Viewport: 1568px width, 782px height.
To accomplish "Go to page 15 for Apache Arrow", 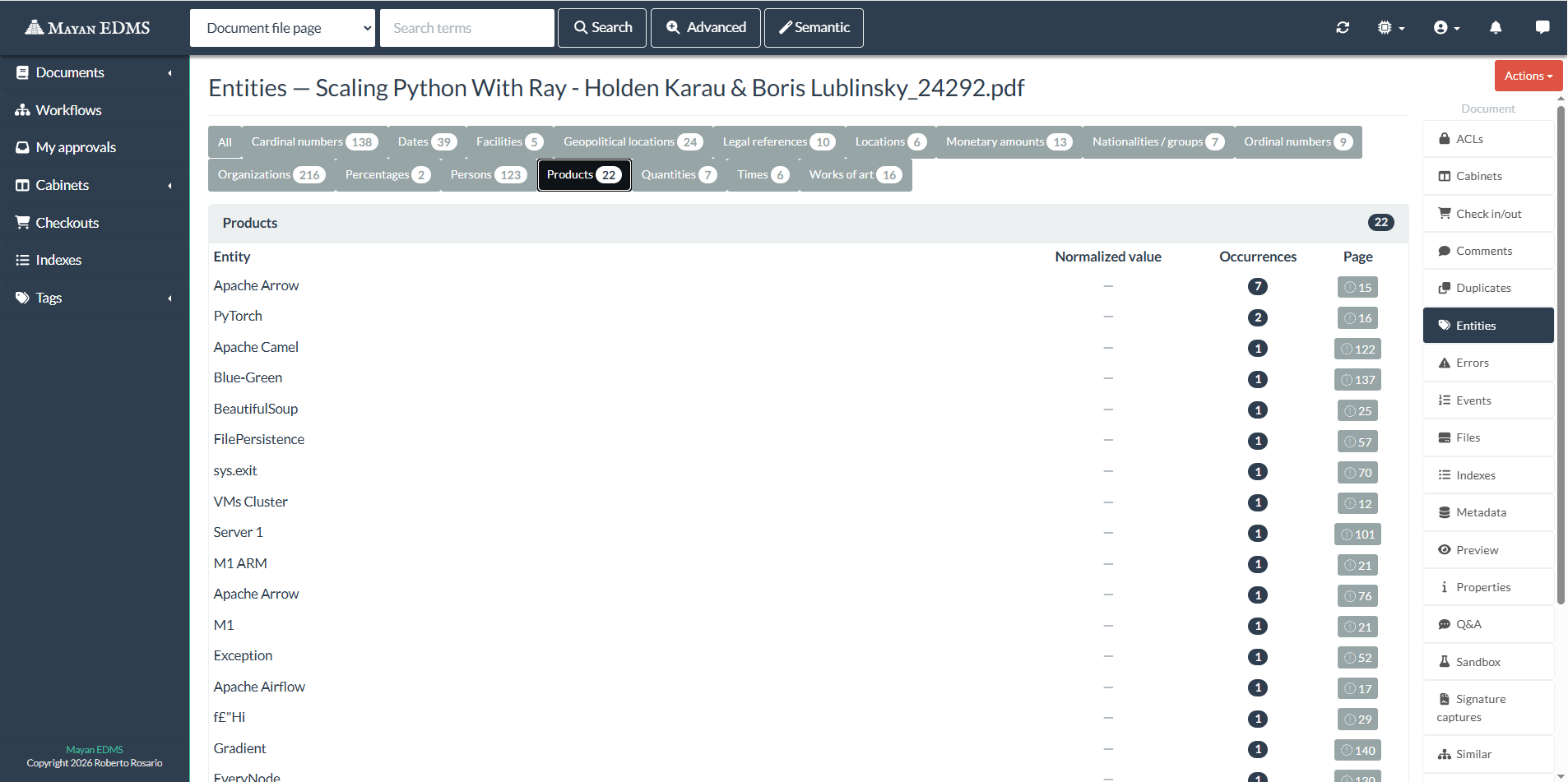I will point(1357,287).
